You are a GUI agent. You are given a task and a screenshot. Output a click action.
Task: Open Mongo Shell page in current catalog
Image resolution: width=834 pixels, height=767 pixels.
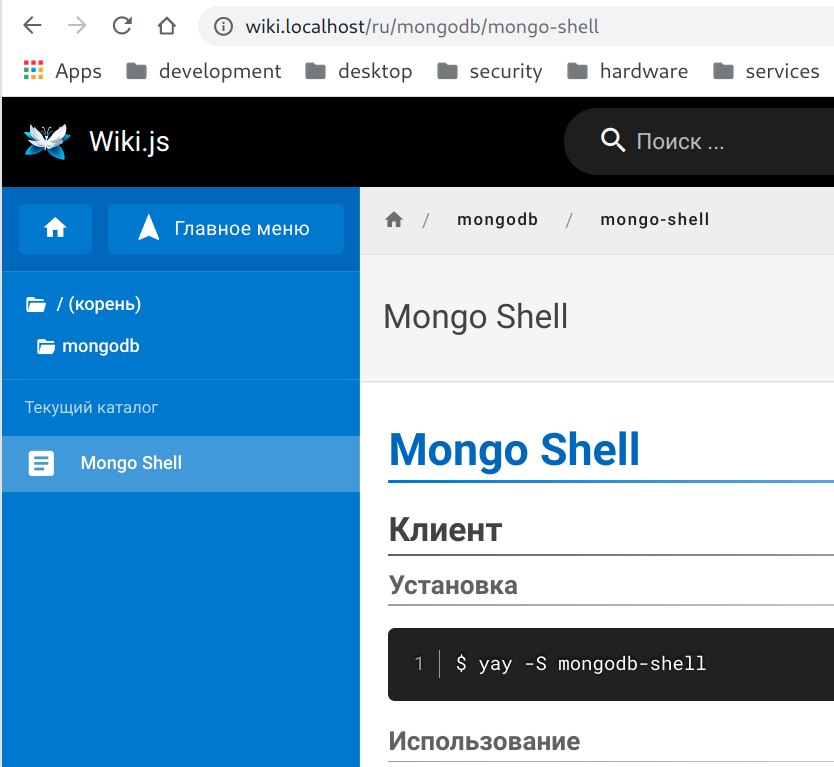[181, 463]
